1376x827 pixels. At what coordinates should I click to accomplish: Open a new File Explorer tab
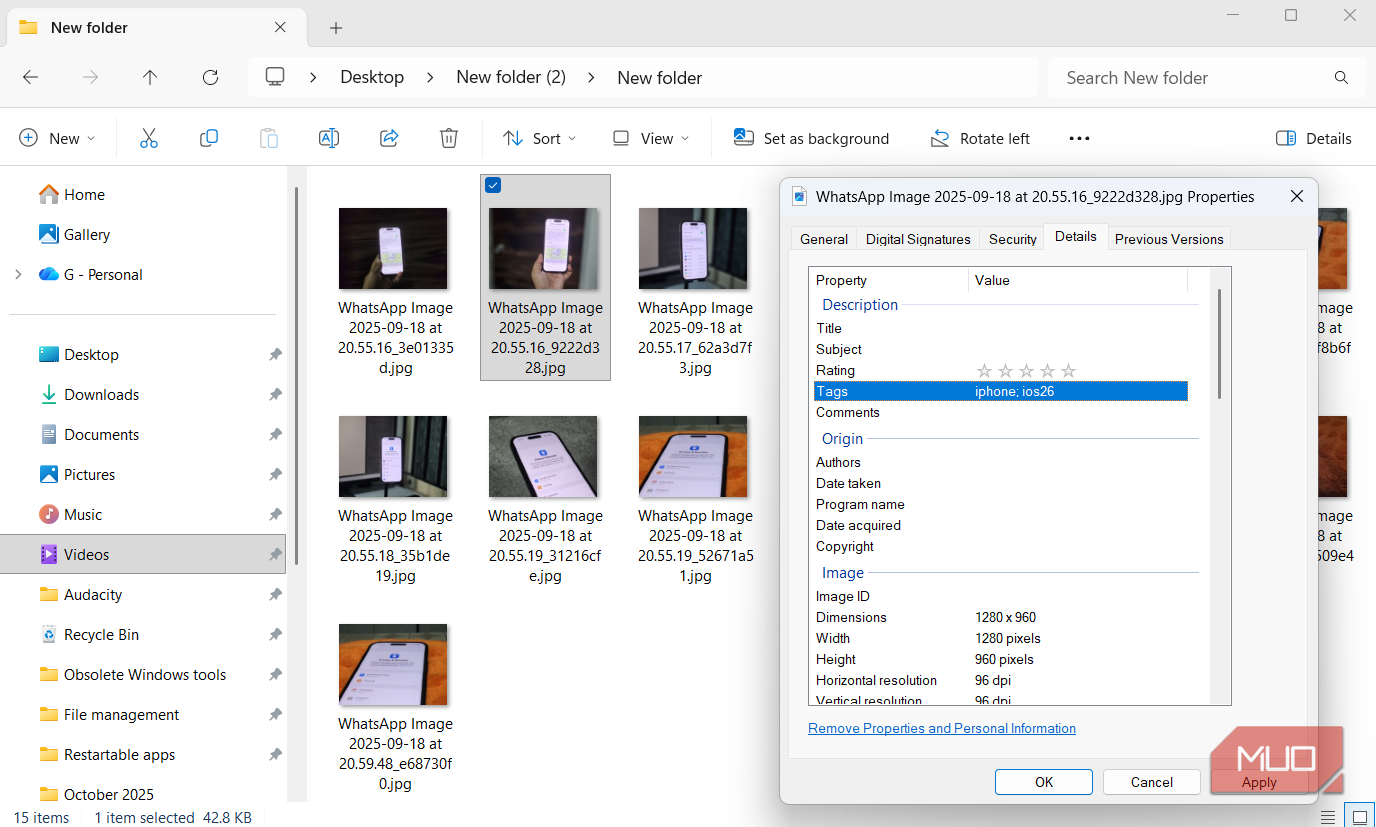pos(336,28)
